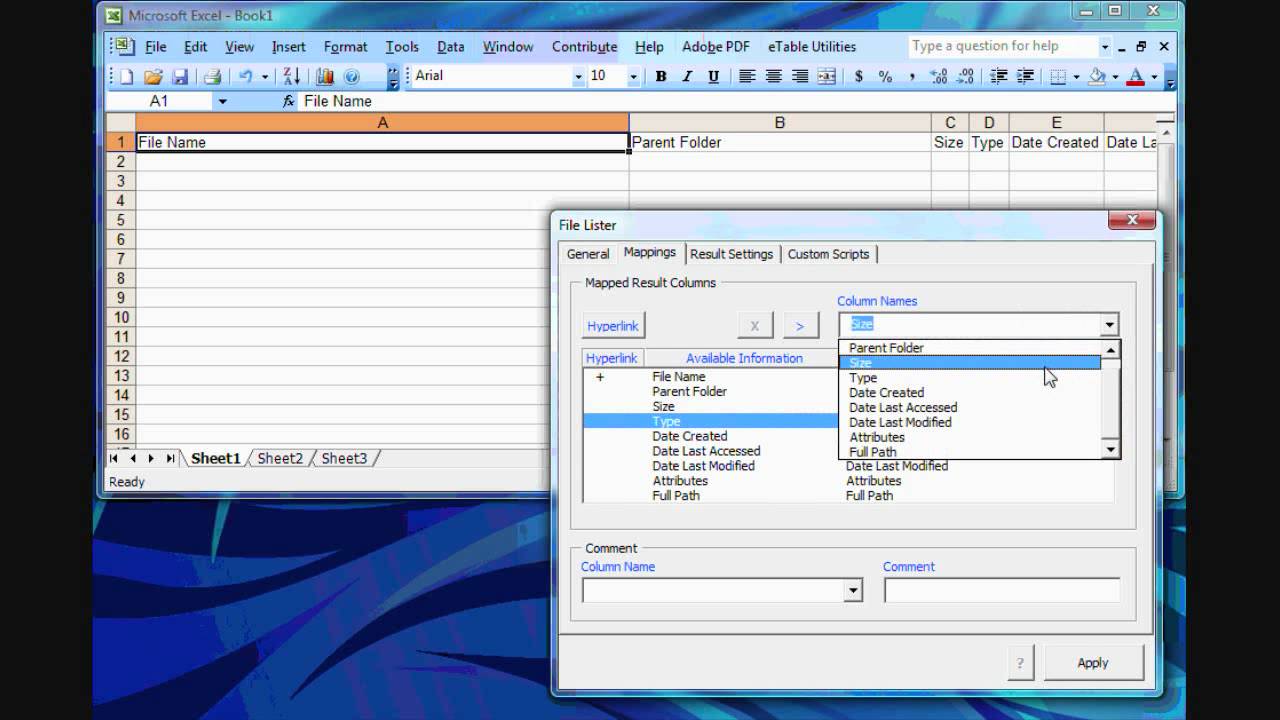Click Increase Decimal icon
Image resolution: width=1280 pixels, height=720 pixels.
click(x=938, y=76)
